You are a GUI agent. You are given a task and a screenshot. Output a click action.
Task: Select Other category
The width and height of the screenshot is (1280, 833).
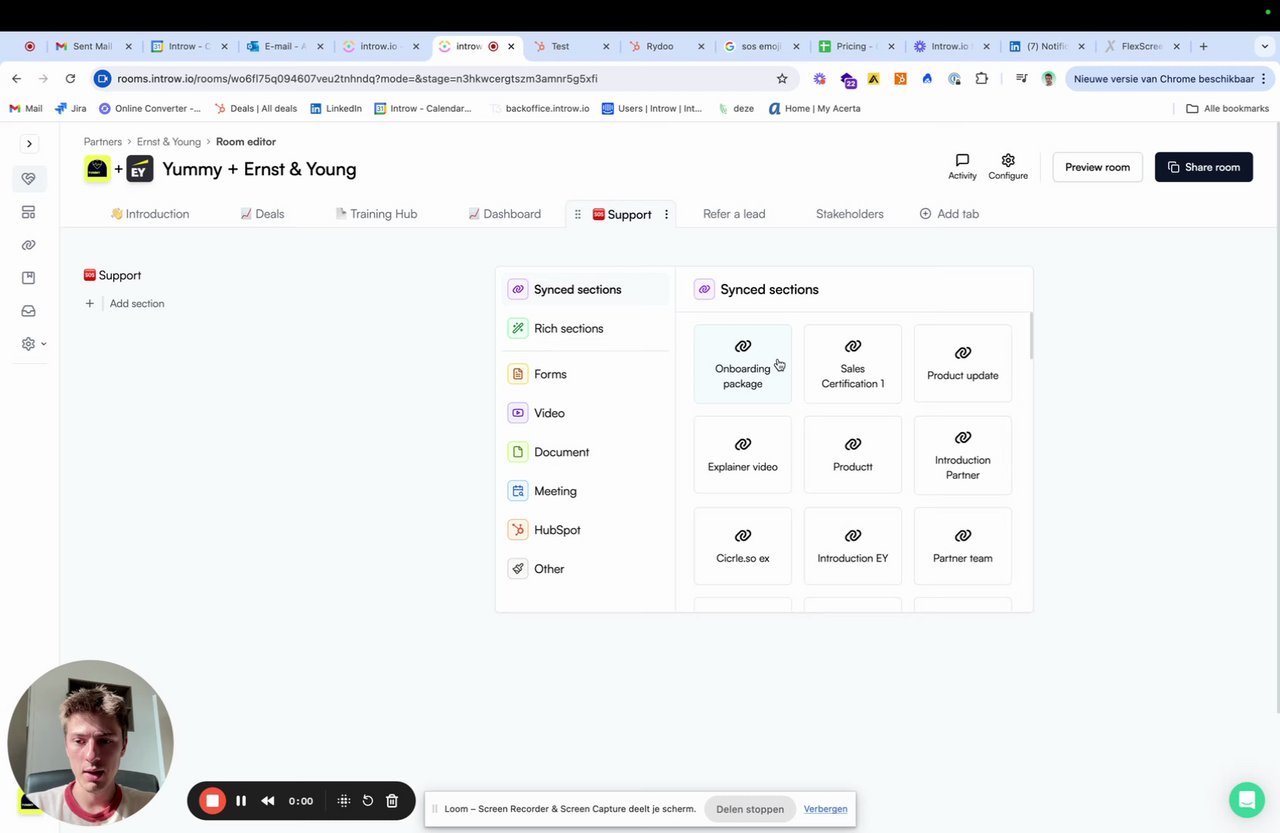click(x=586, y=569)
